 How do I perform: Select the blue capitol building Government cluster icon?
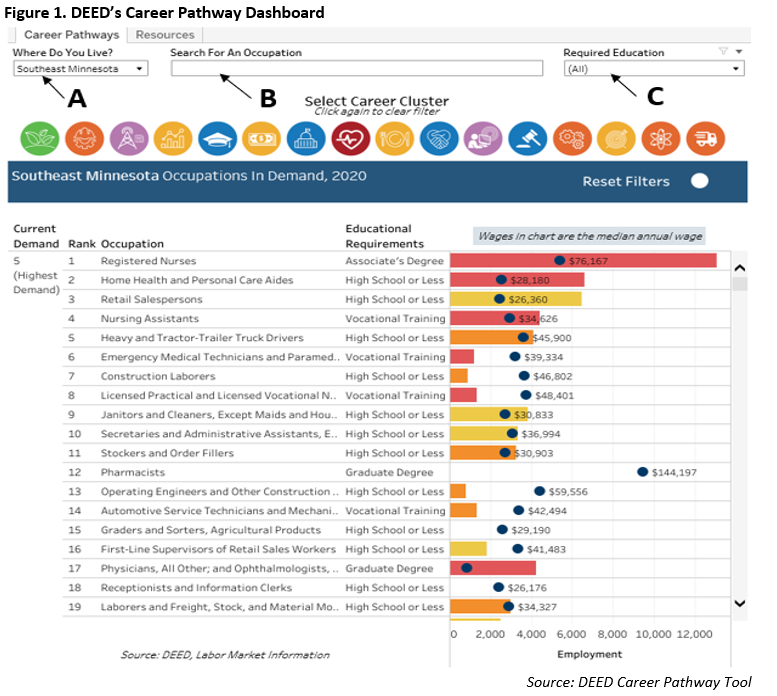[306, 139]
